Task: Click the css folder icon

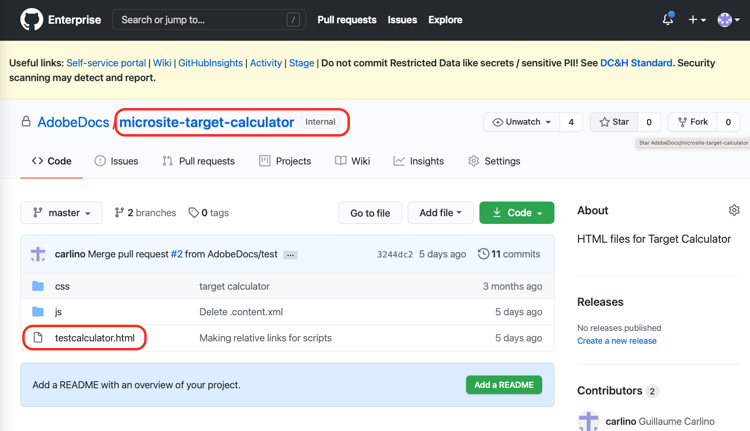Action: 38,286
